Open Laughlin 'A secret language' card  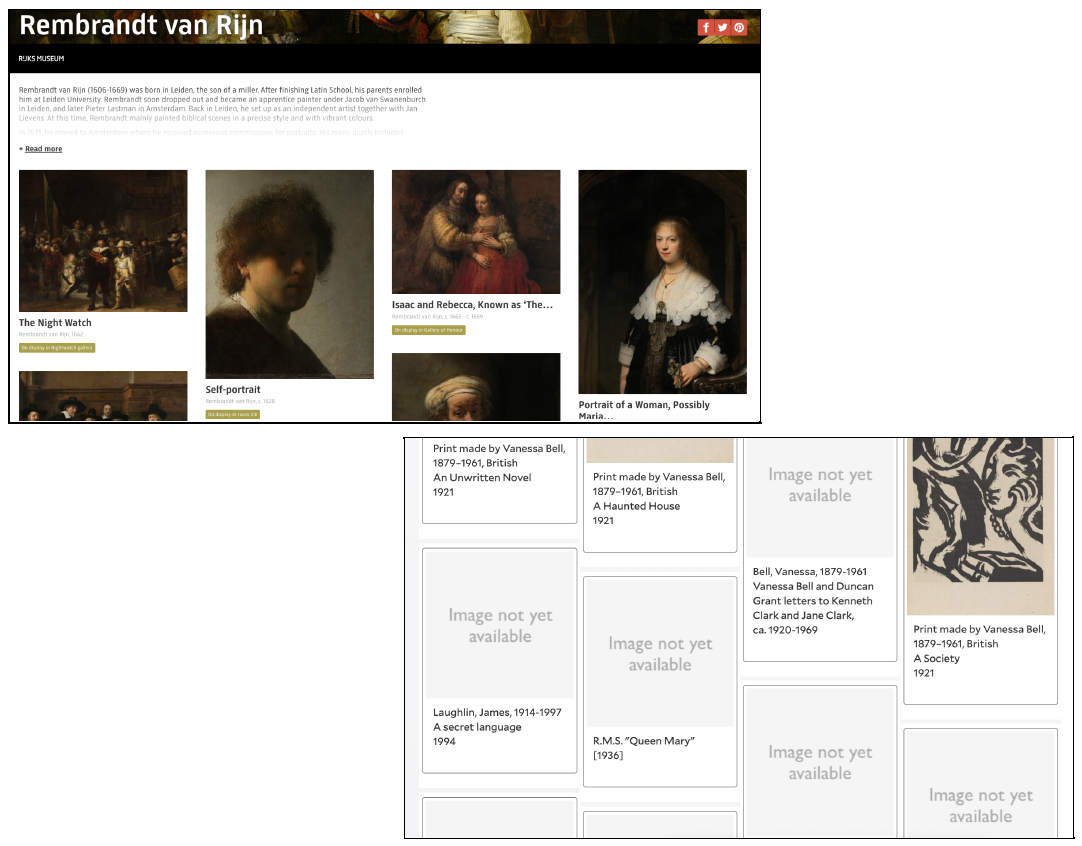click(500, 660)
